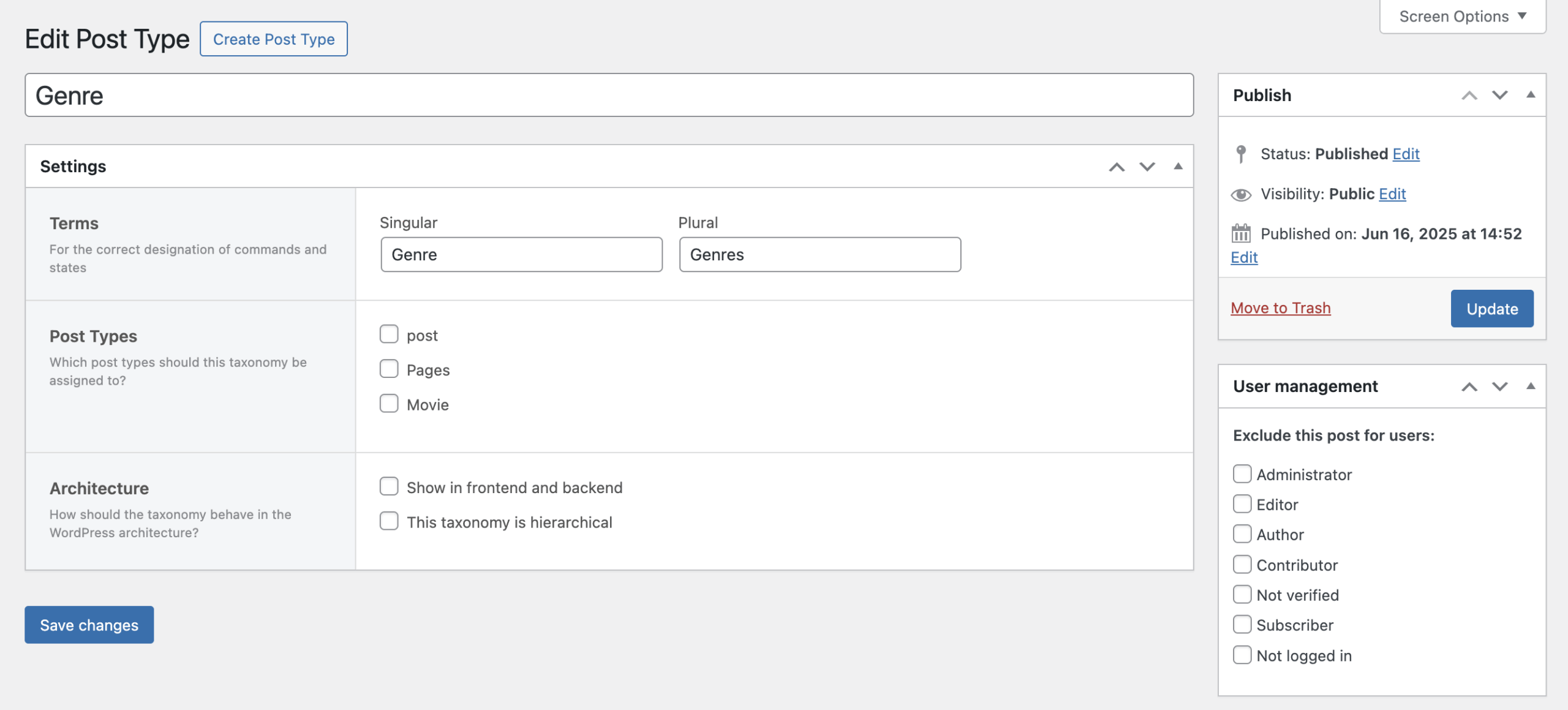Move the Publish panel down via its down chevron
Screen dimensions: 1568x710
(x=1499, y=95)
